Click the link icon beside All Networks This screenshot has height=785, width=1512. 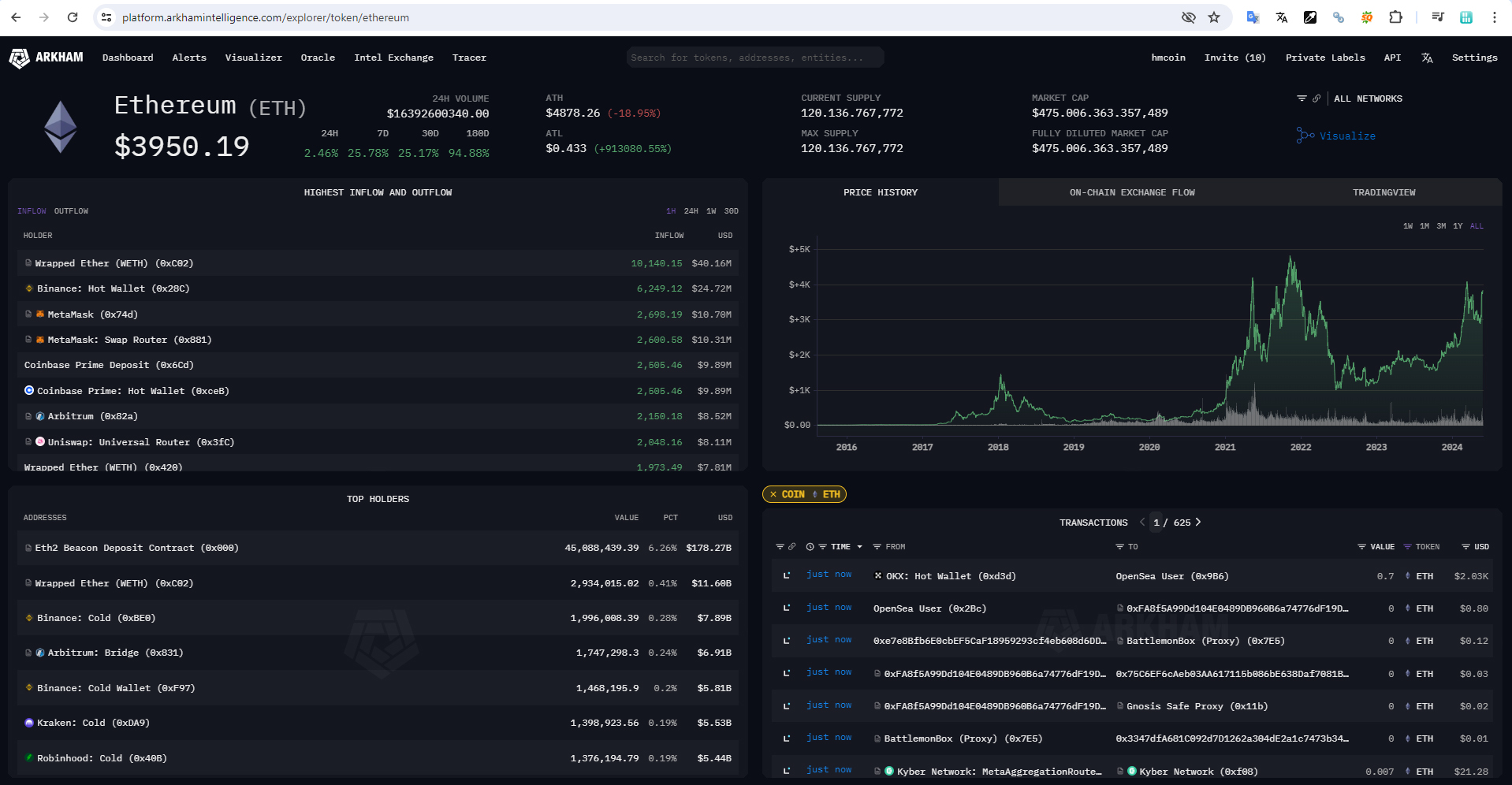1316,99
